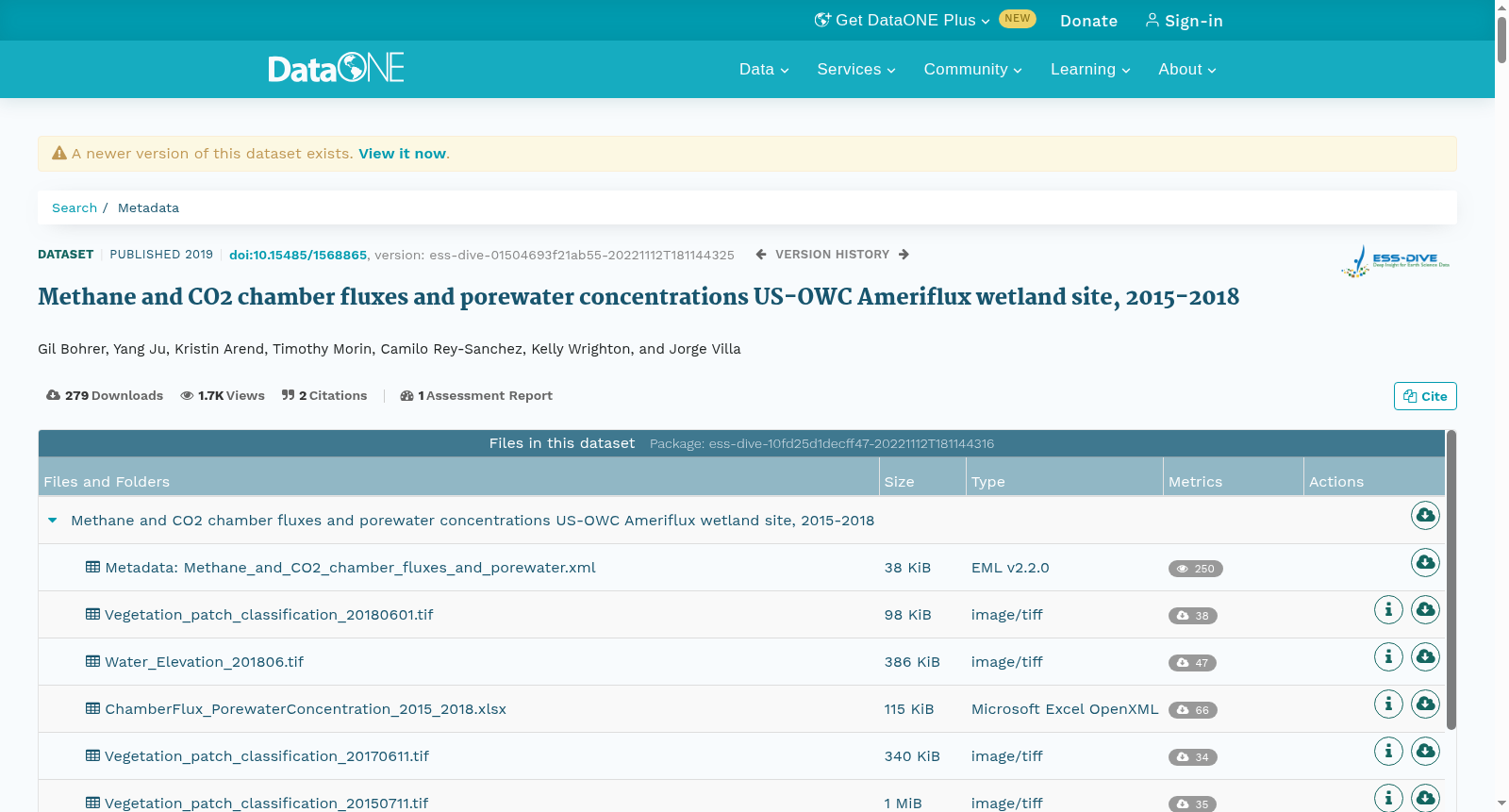Show info for Vegetation_patch_classification_20150711.tif
This screenshot has height=812, width=1509.
click(1388, 798)
